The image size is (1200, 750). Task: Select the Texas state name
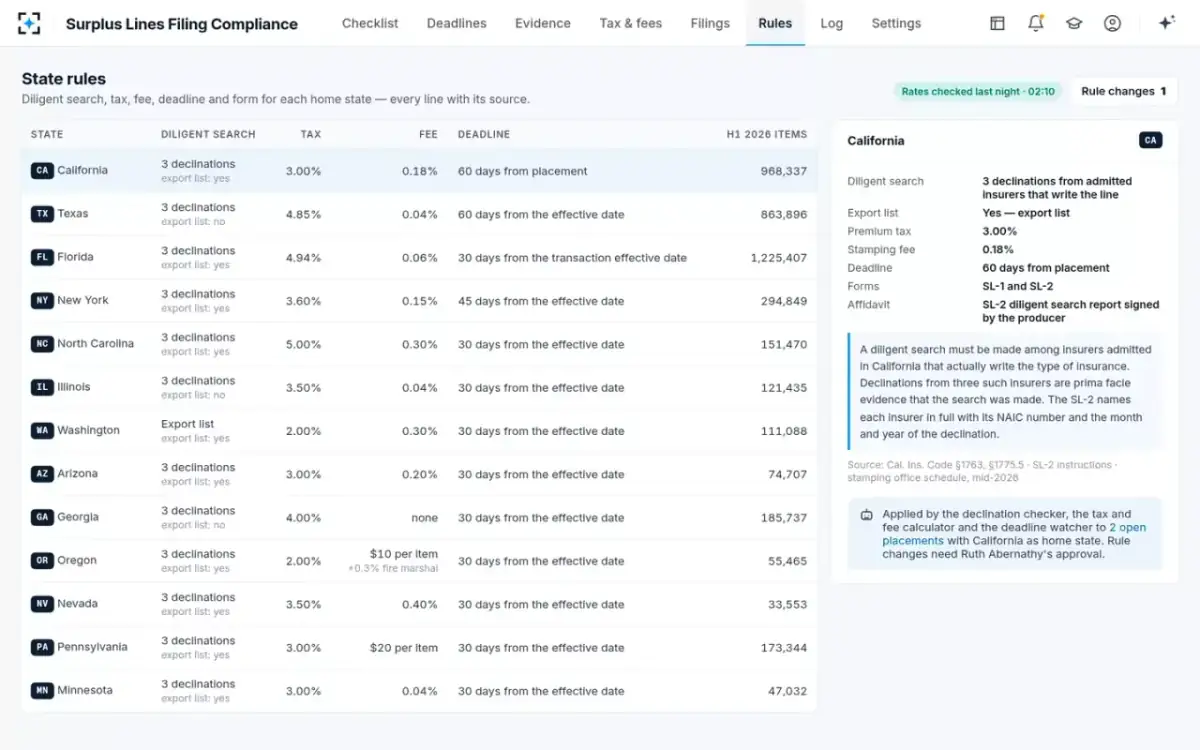(x=73, y=214)
